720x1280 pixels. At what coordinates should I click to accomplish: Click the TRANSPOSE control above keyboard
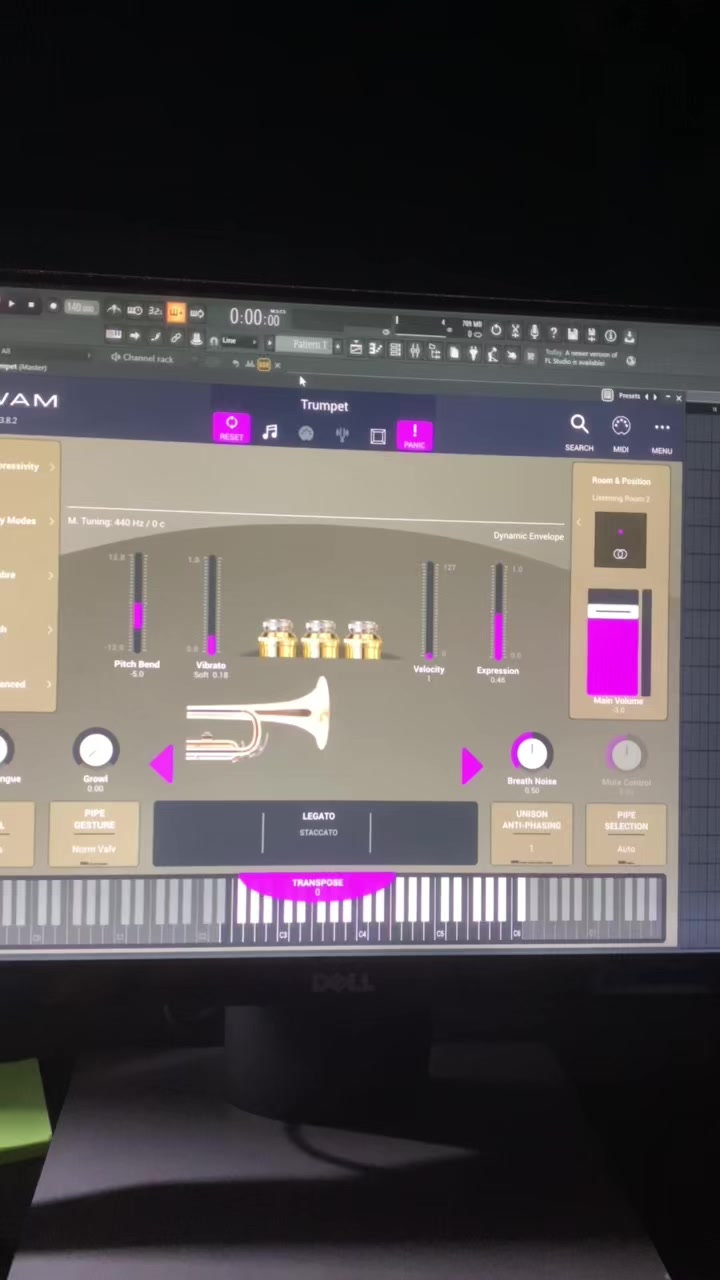coord(317,886)
